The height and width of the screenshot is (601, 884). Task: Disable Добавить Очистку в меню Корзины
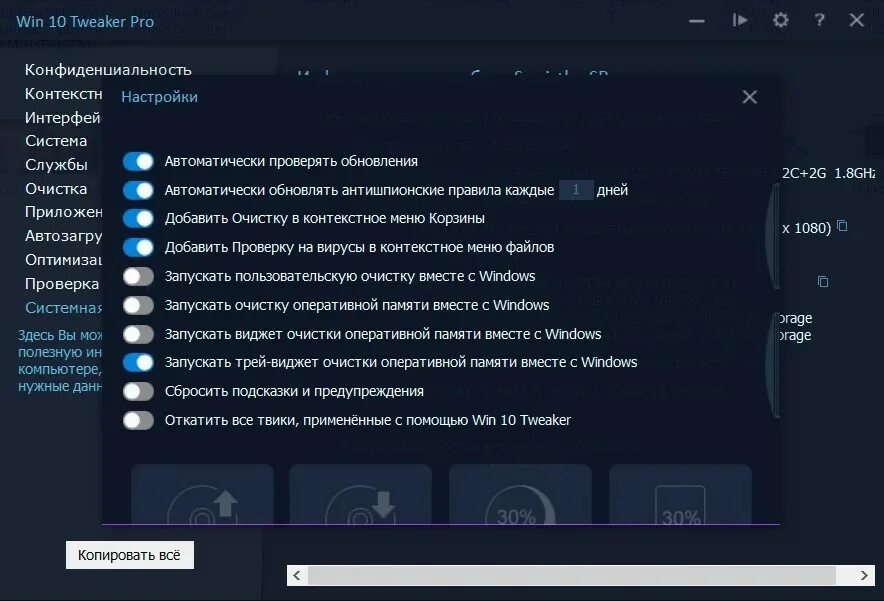(x=138, y=218)
